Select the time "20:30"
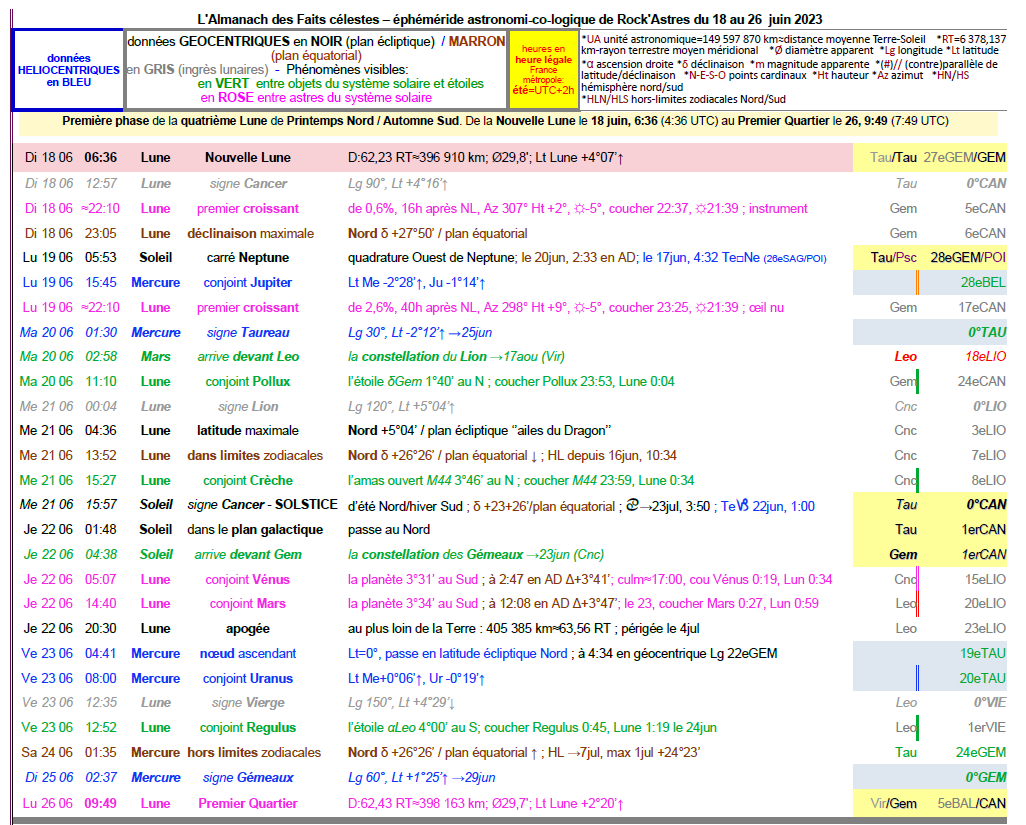 [x=101, y=628]
